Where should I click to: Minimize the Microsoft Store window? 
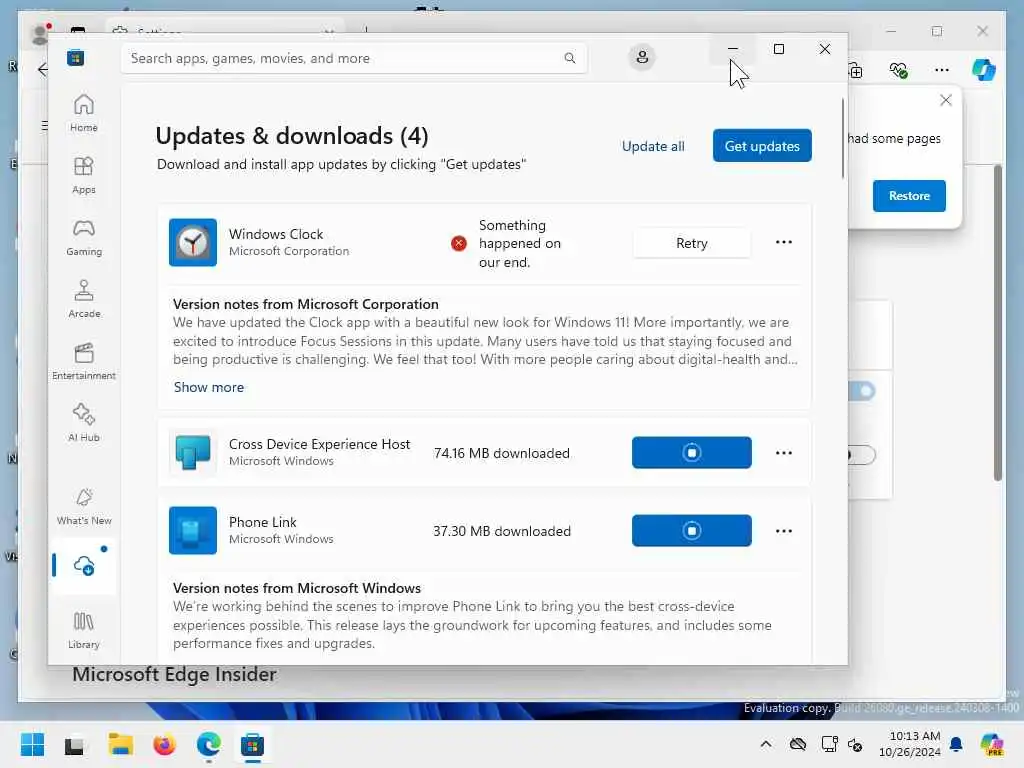pos(733,49)
